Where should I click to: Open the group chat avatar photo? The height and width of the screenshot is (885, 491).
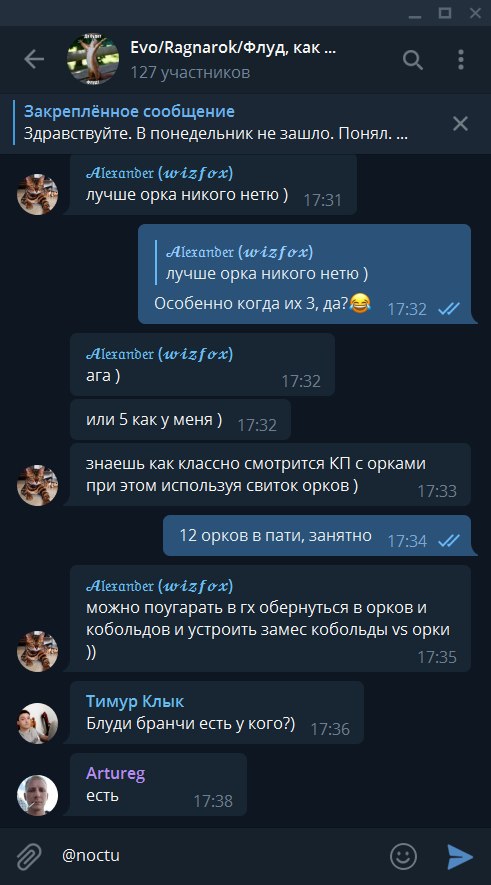pos(93,59)
